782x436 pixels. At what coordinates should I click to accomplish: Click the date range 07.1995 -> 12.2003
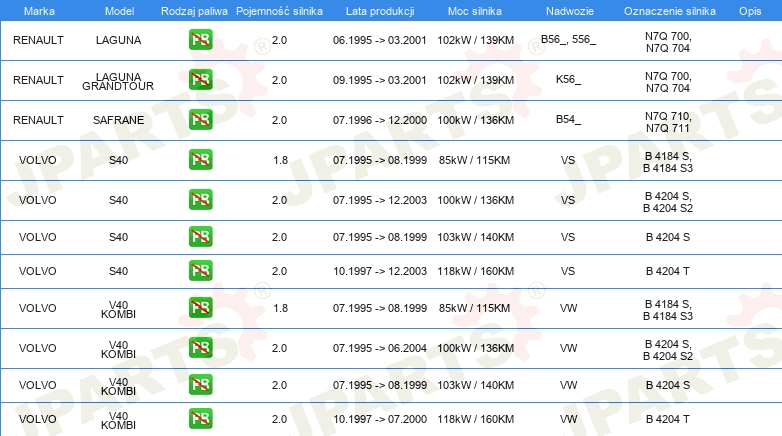pyautogui.click(x=380, y=200)
